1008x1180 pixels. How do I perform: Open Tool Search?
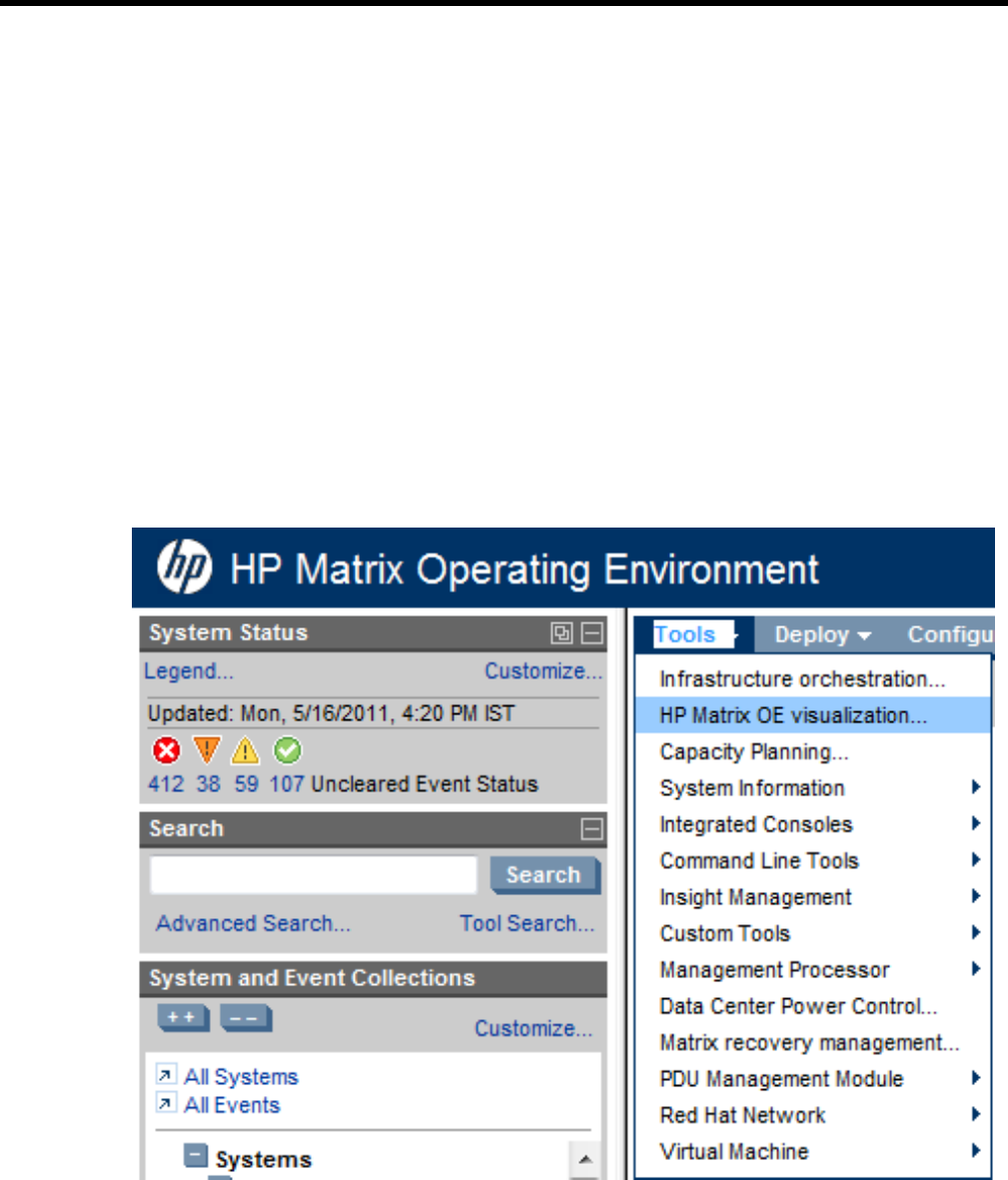527,923
